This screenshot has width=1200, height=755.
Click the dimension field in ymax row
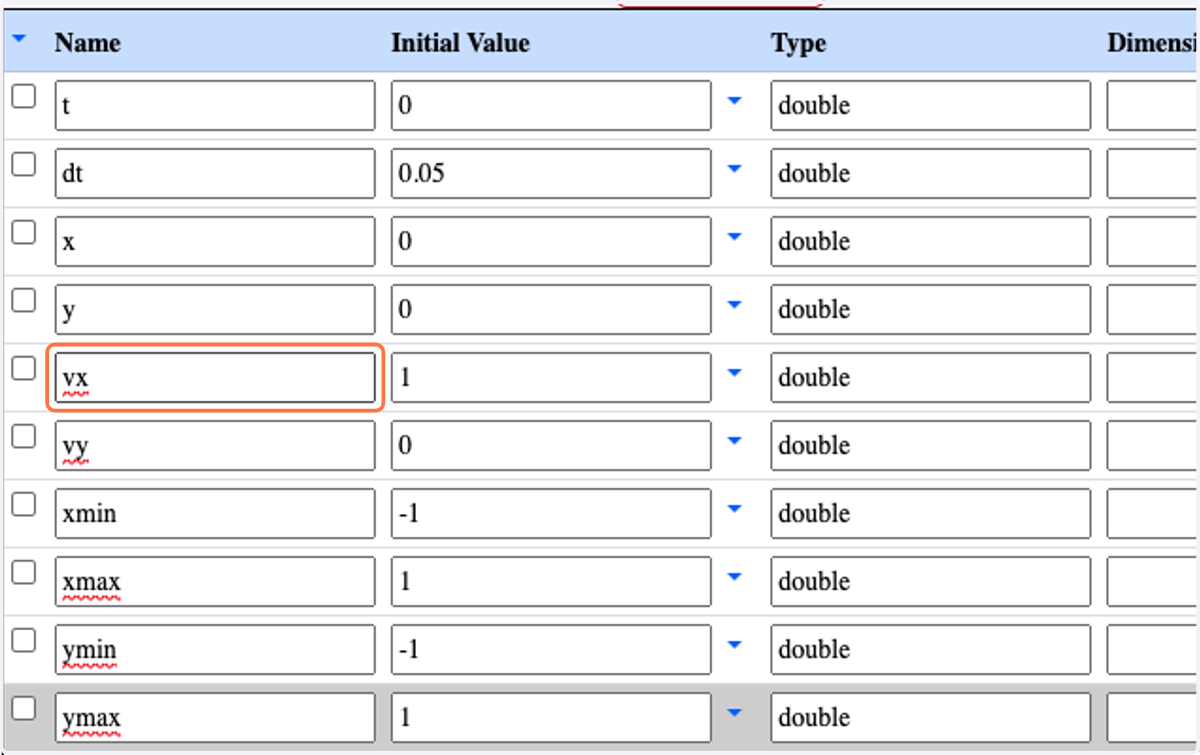(x=1153, y=718)
